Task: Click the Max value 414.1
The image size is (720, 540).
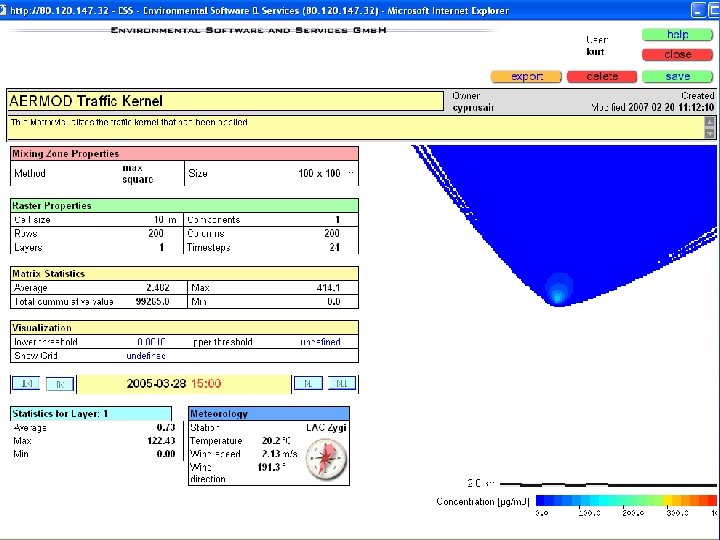Action: [328, 288]
